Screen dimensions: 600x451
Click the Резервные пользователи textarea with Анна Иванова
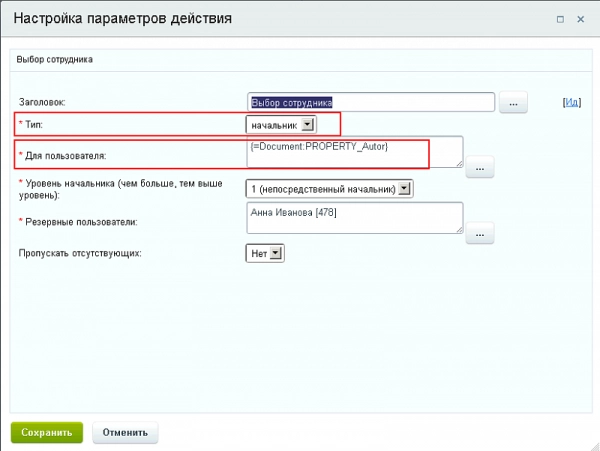(x=354, y=218)
